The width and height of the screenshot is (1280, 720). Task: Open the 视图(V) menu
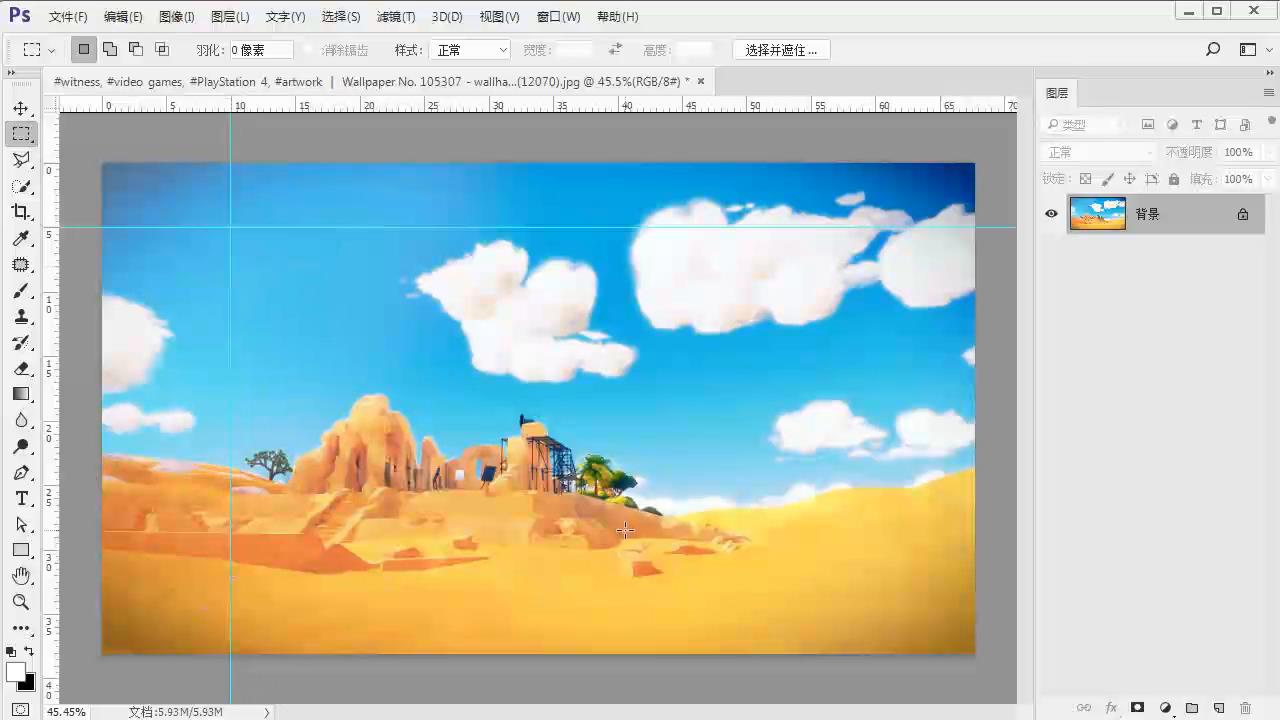[x=499, y=17]
